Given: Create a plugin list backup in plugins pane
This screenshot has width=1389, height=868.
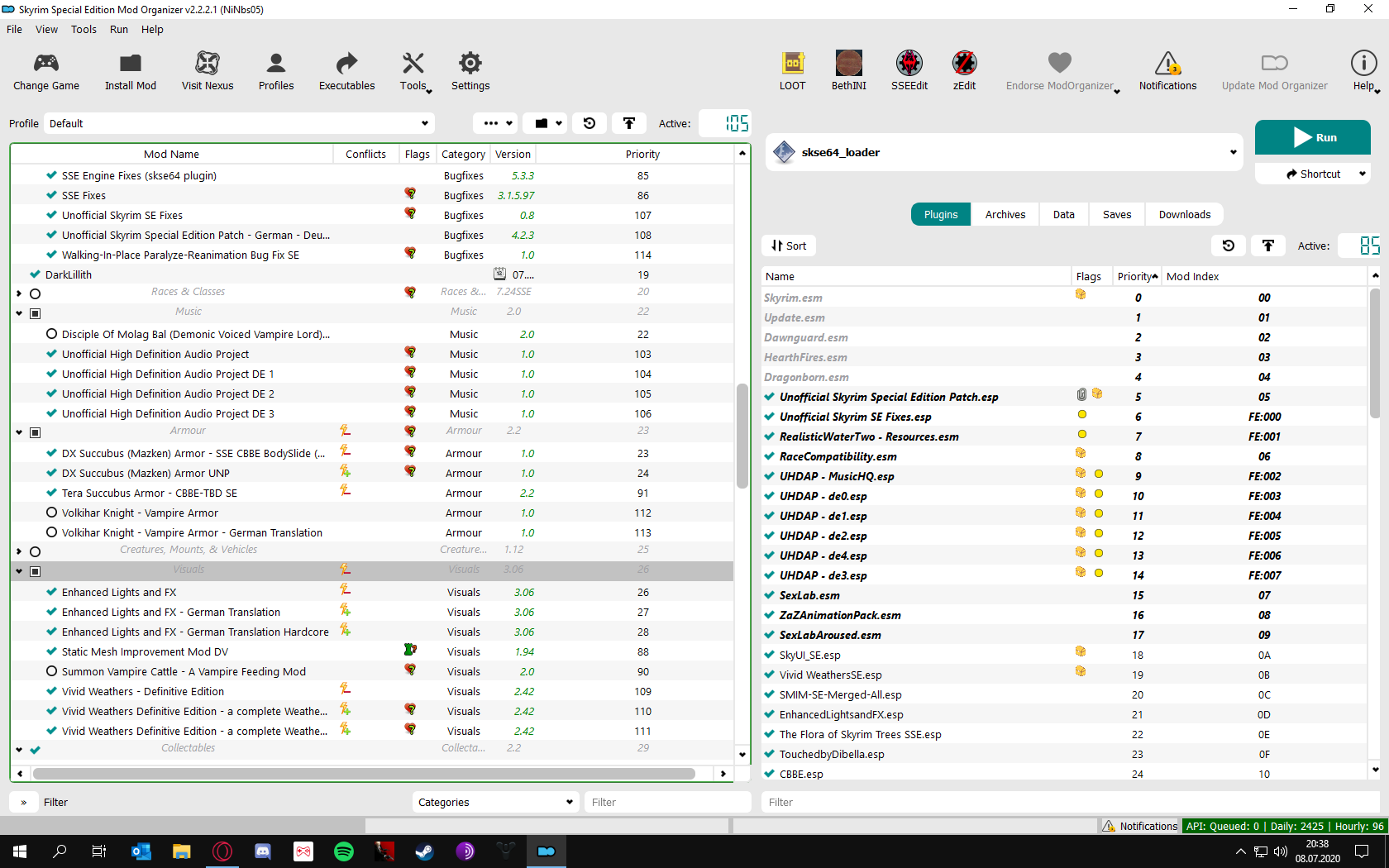Looking at the screenshot, I should (x=1268, y=246).
